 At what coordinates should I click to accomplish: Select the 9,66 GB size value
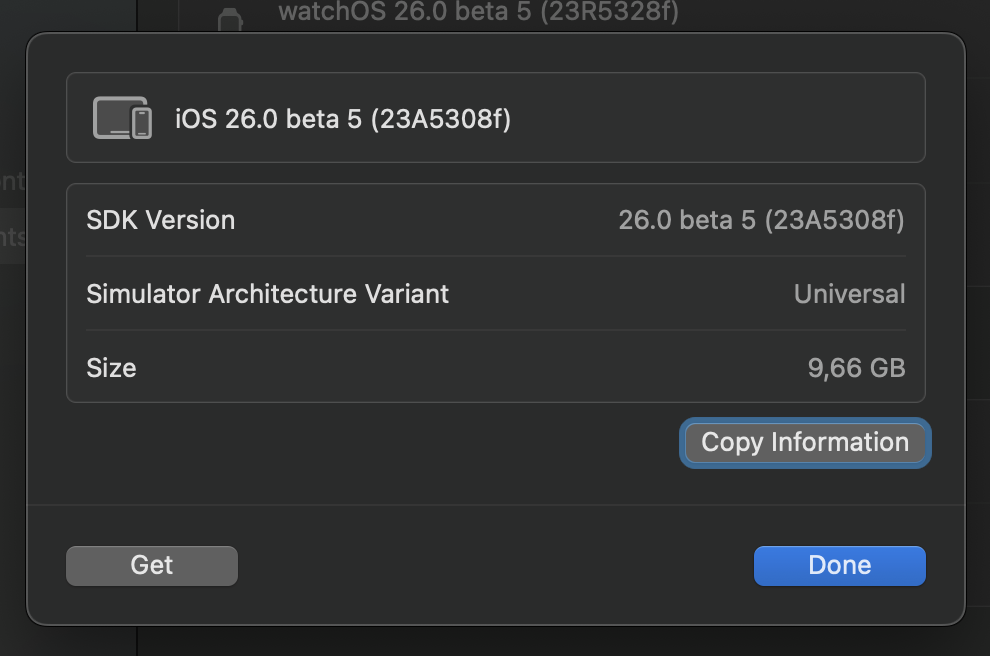(857, 368)
